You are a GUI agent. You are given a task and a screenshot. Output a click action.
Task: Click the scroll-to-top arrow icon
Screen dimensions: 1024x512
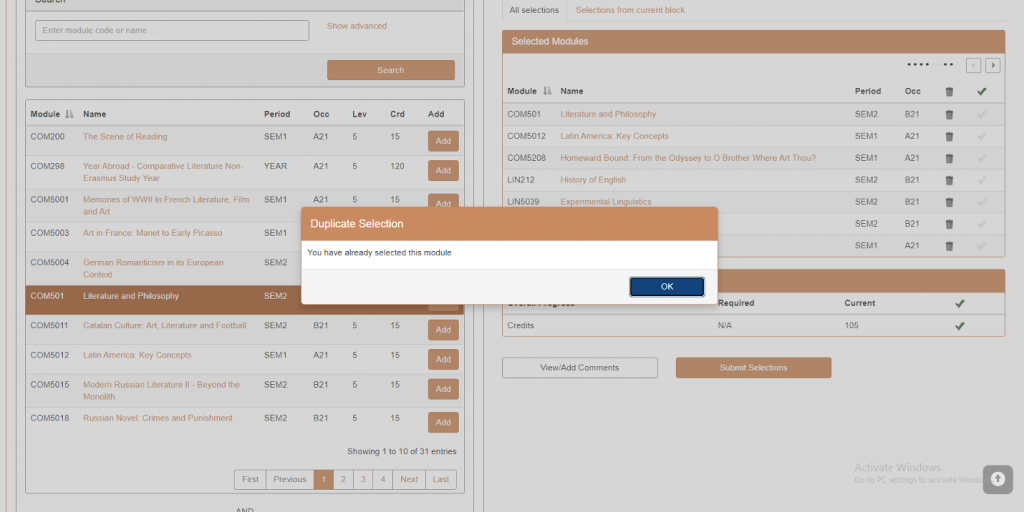[x=997, y=479]
